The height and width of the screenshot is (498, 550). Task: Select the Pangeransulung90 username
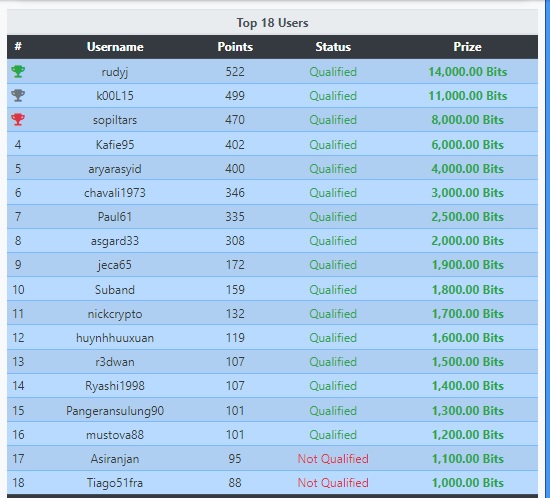coord(115,411)
